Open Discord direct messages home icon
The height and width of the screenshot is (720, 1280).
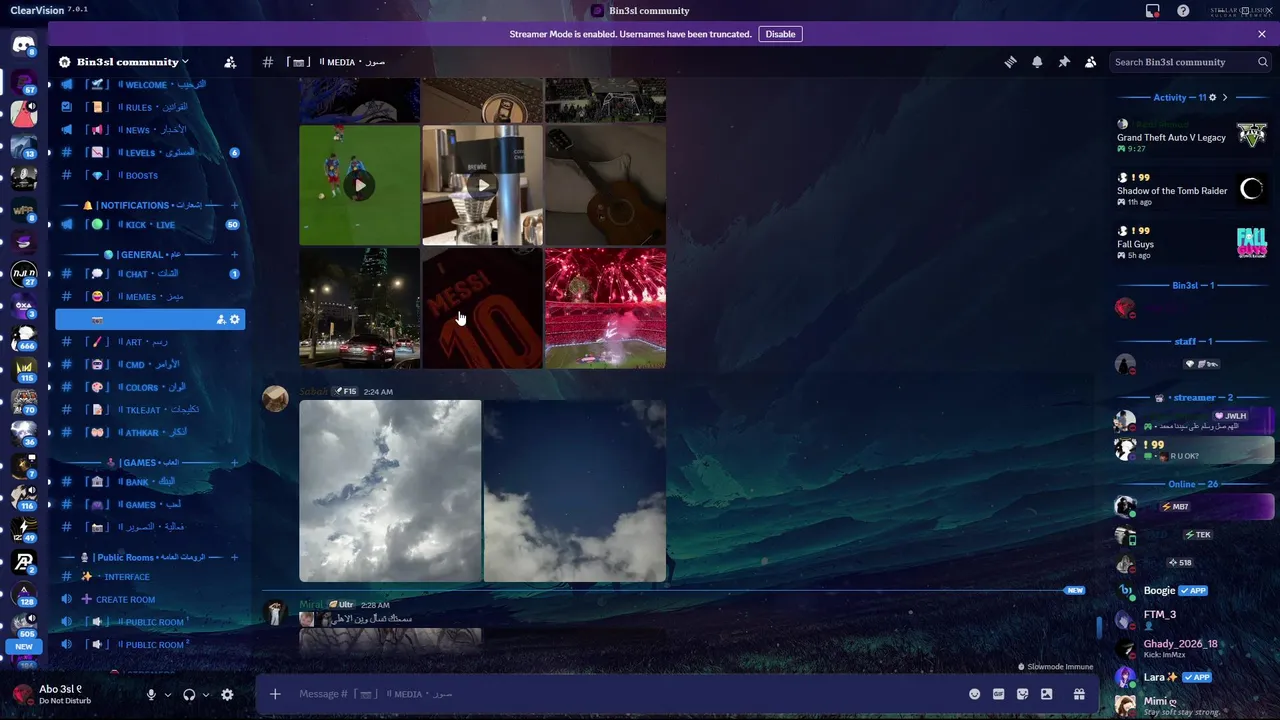[x=24, y=44]
